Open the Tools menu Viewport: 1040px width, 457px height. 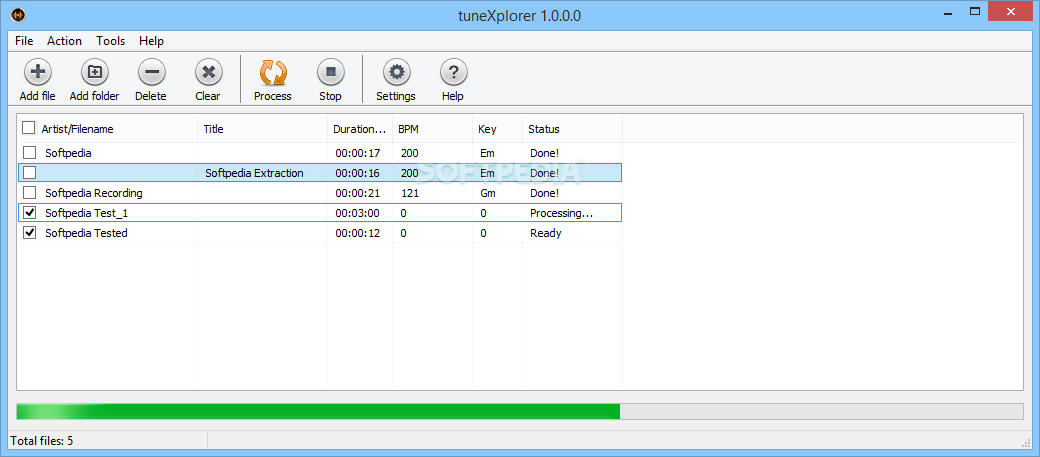tap(110, 40)
